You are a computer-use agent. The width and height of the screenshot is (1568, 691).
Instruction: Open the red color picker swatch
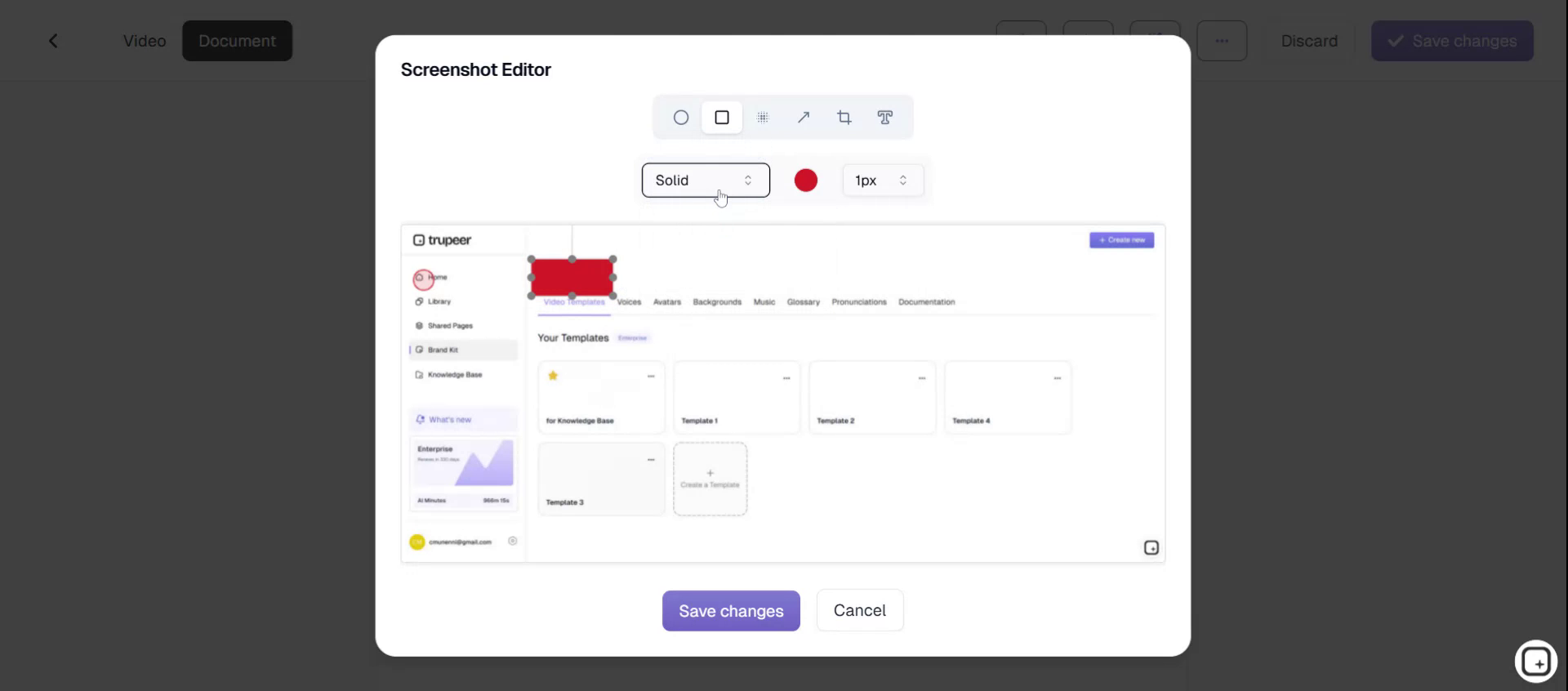[x=806, y=181]
